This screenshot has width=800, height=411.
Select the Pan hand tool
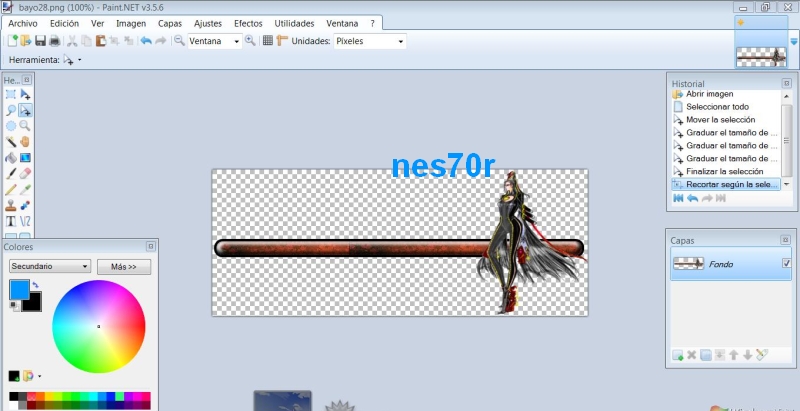coord(25,142)
